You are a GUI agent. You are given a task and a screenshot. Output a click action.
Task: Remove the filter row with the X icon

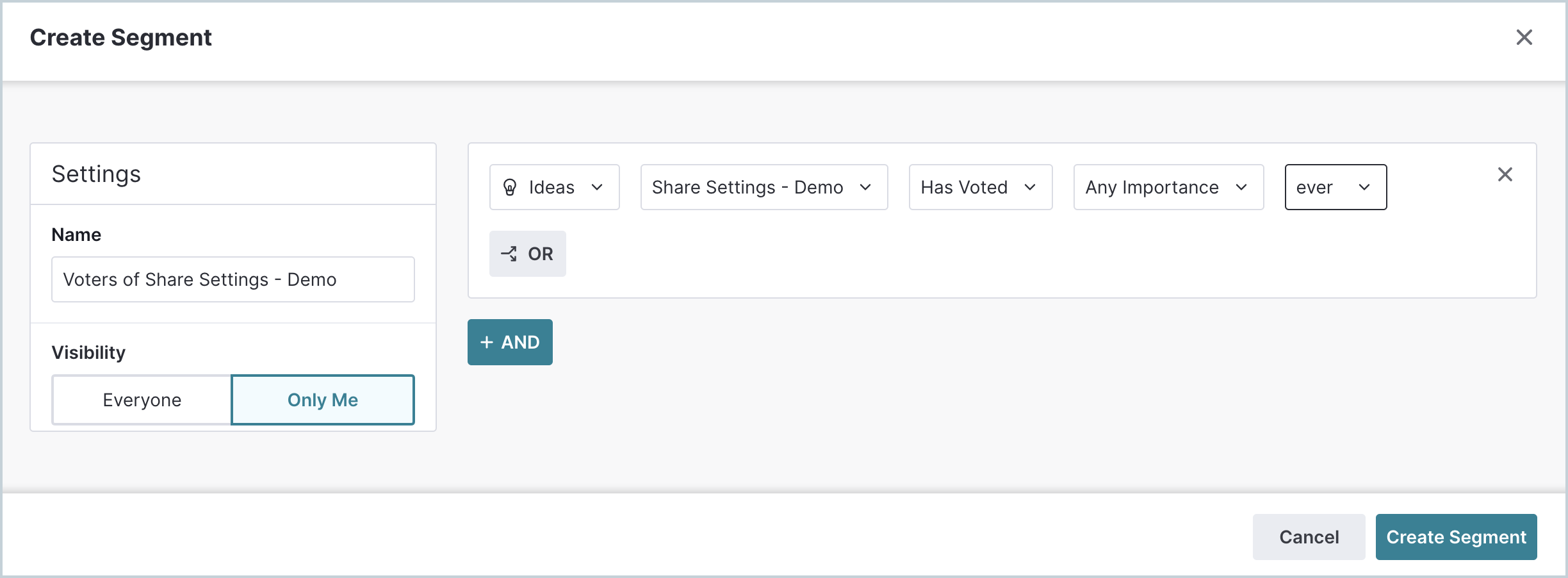pos(1506,174)
